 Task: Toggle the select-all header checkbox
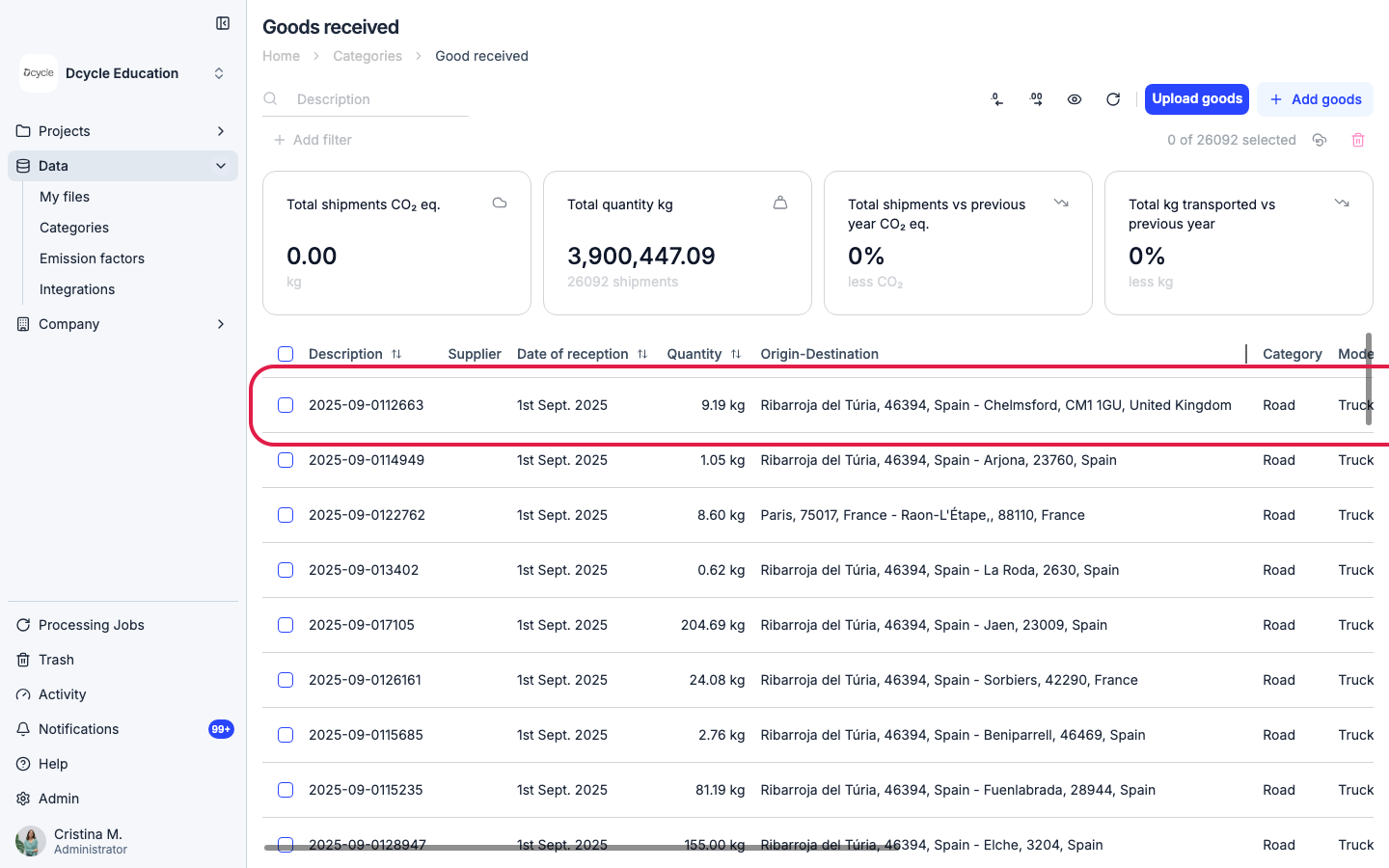pyautogui.click(x=286, y=354)
